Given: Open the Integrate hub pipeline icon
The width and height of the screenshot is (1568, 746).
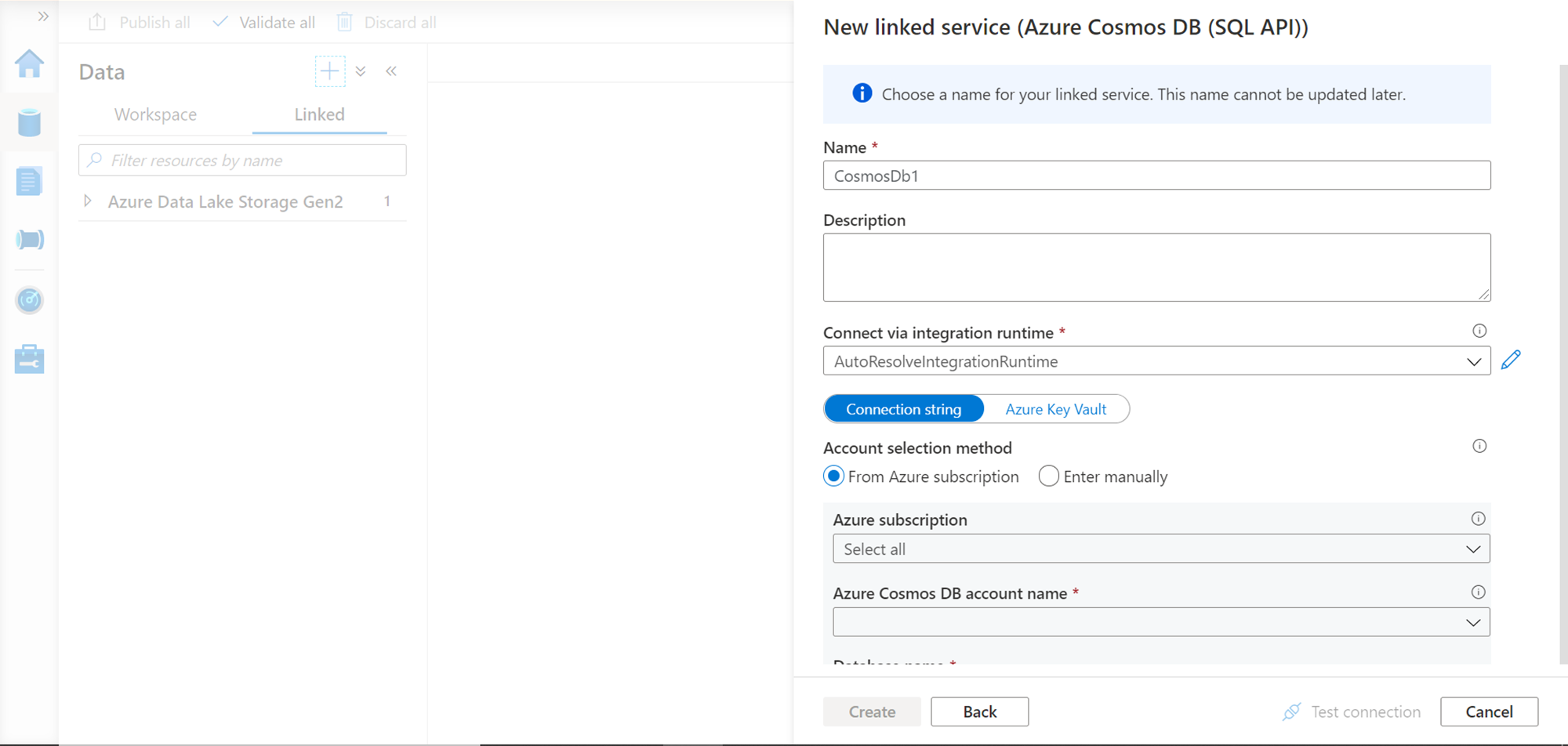Looking at the screenshot, I should tap(29, 240).
